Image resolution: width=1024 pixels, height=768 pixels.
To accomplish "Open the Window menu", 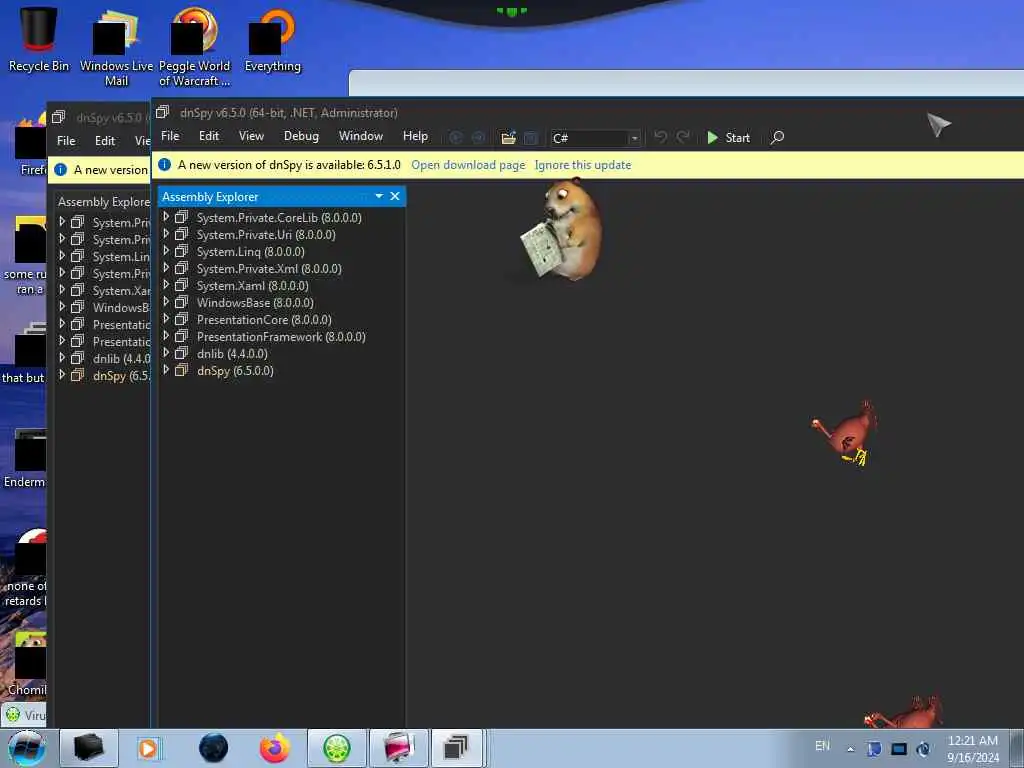I will tap(360, 136).
